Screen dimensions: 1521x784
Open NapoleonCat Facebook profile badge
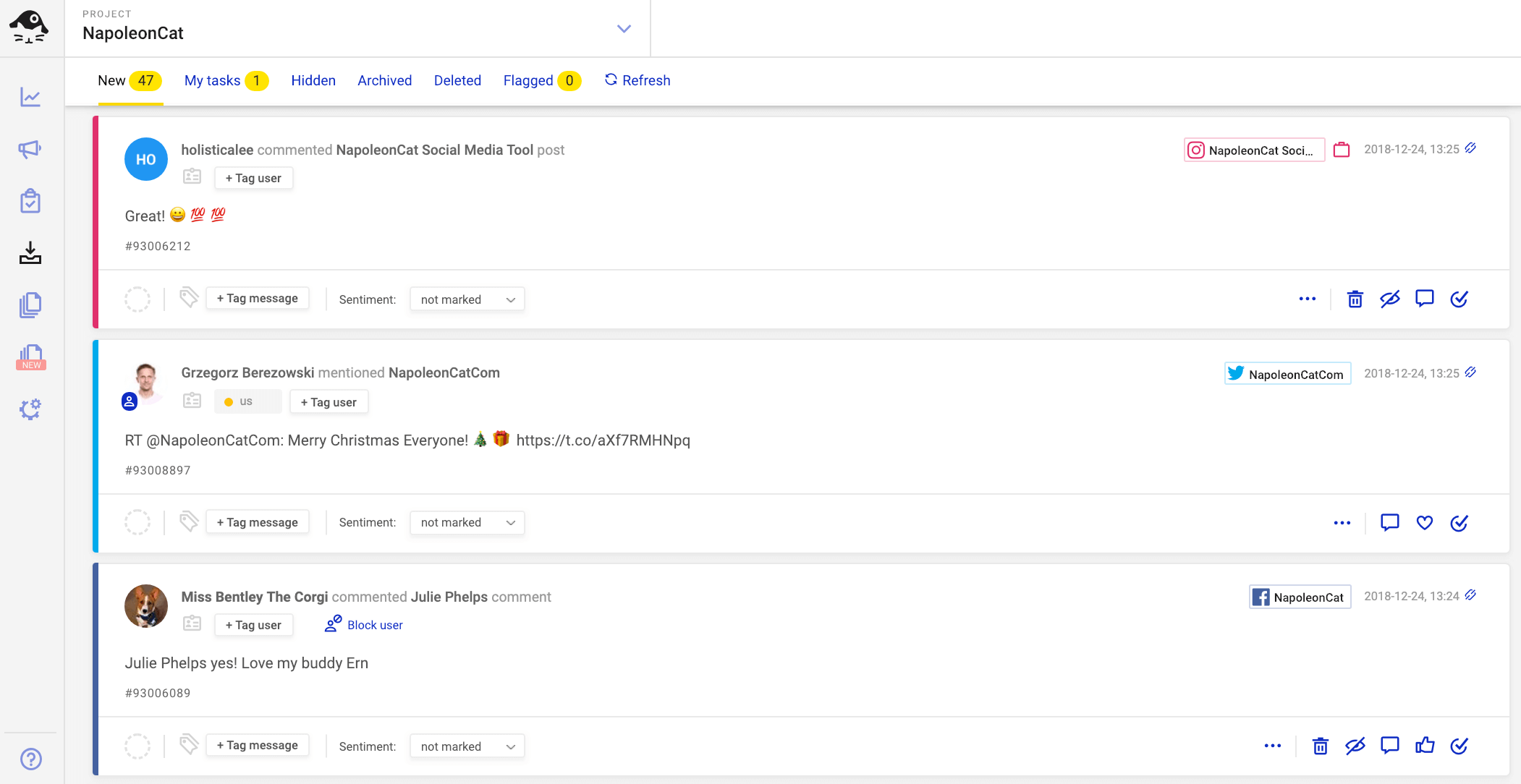click(x=1300, y=597)
